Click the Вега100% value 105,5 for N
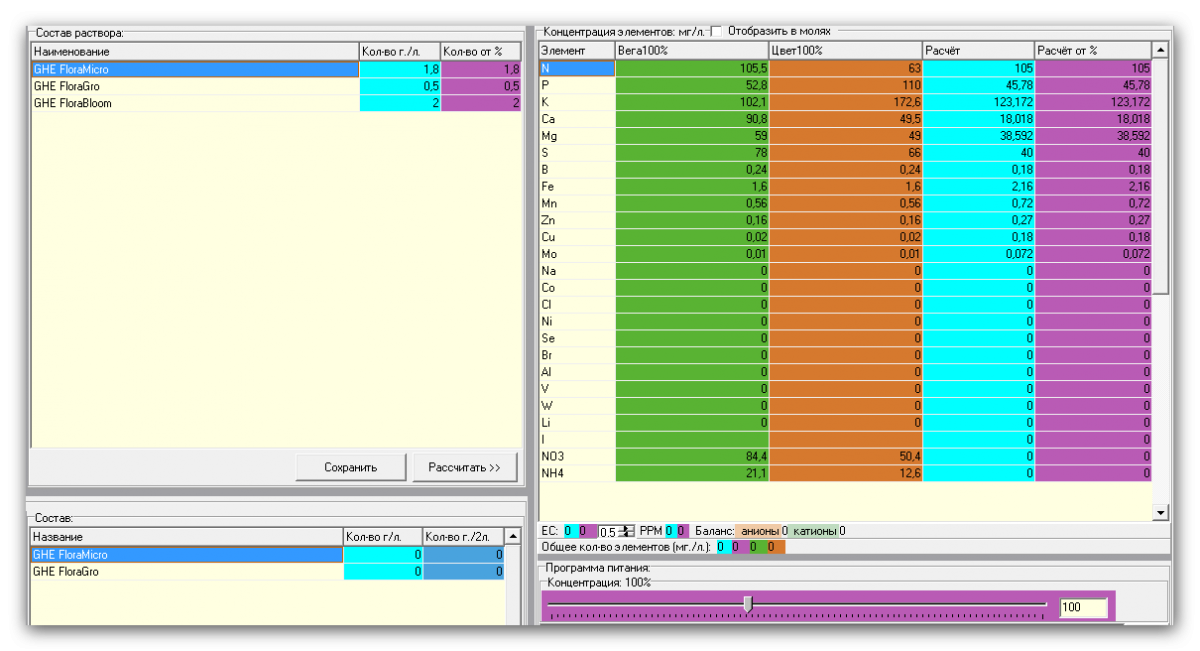The width and height of the screenshot is (1200, 651). [x=692, y=68]
